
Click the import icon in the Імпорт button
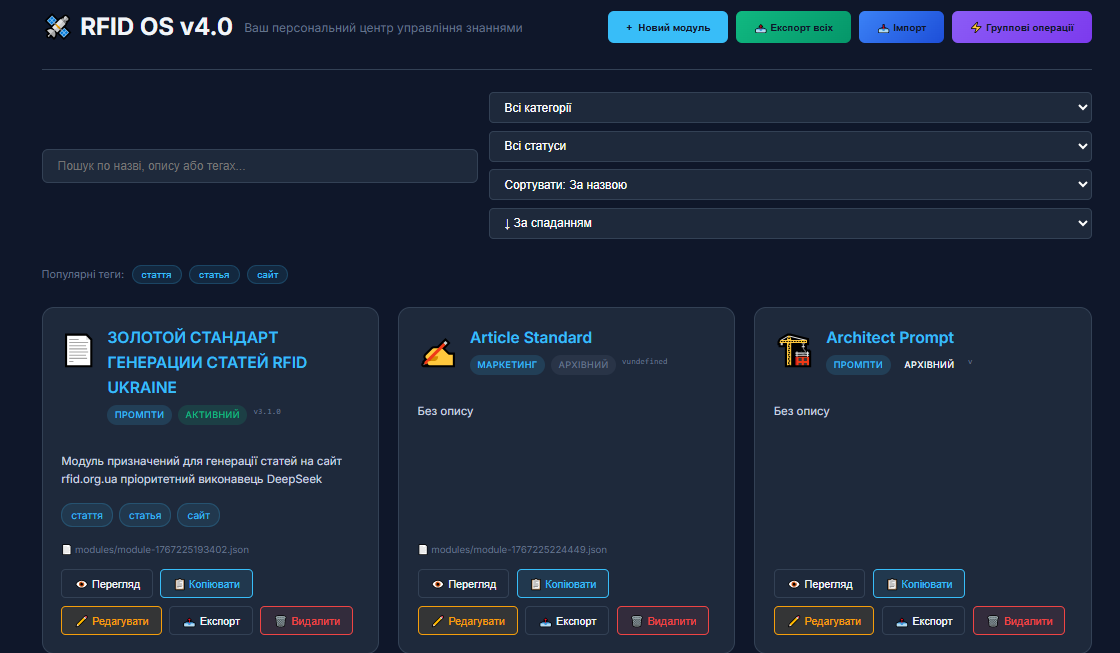coord(884,28)
